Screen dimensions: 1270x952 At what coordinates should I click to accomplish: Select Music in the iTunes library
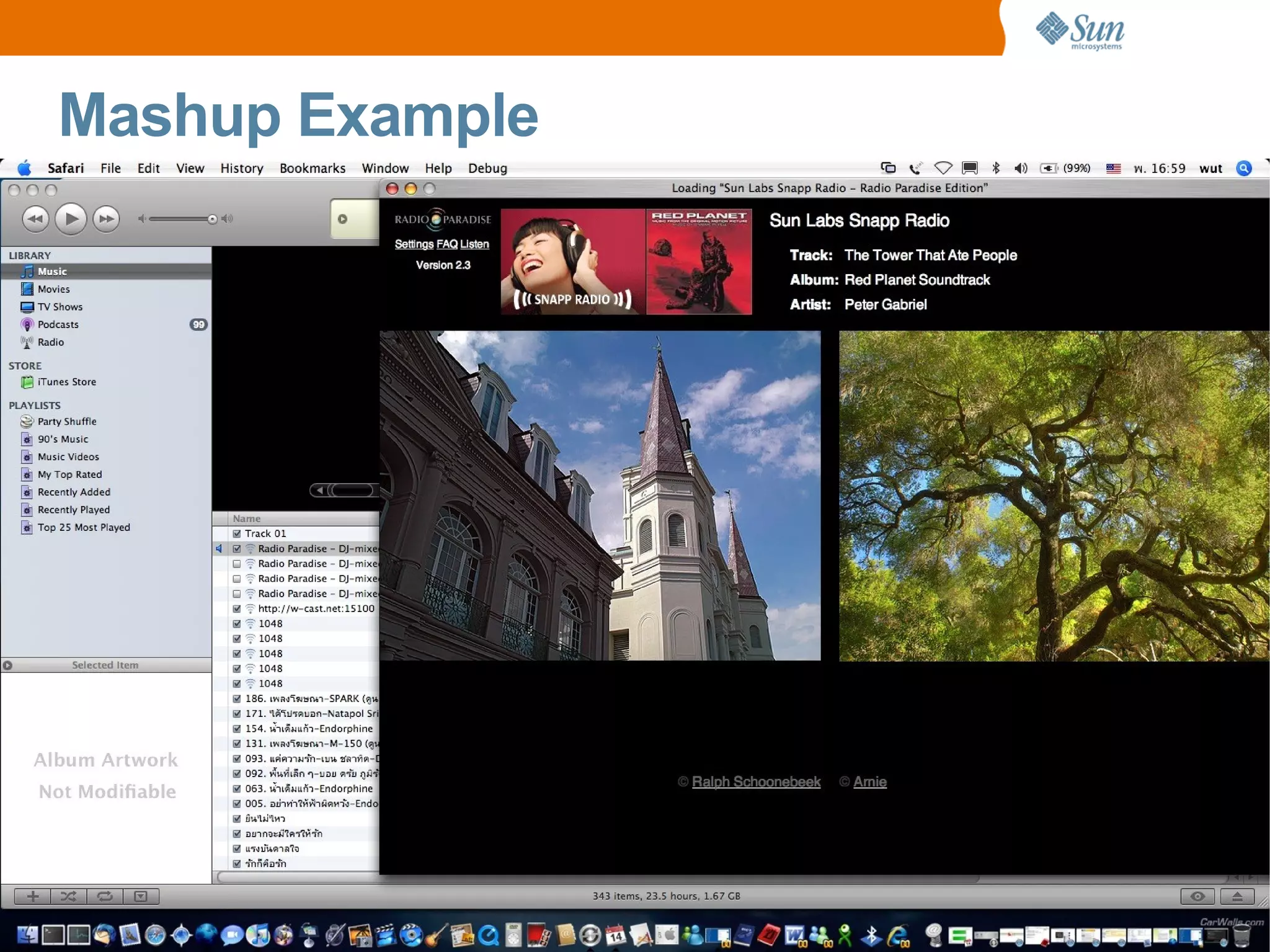coord(106,272)
